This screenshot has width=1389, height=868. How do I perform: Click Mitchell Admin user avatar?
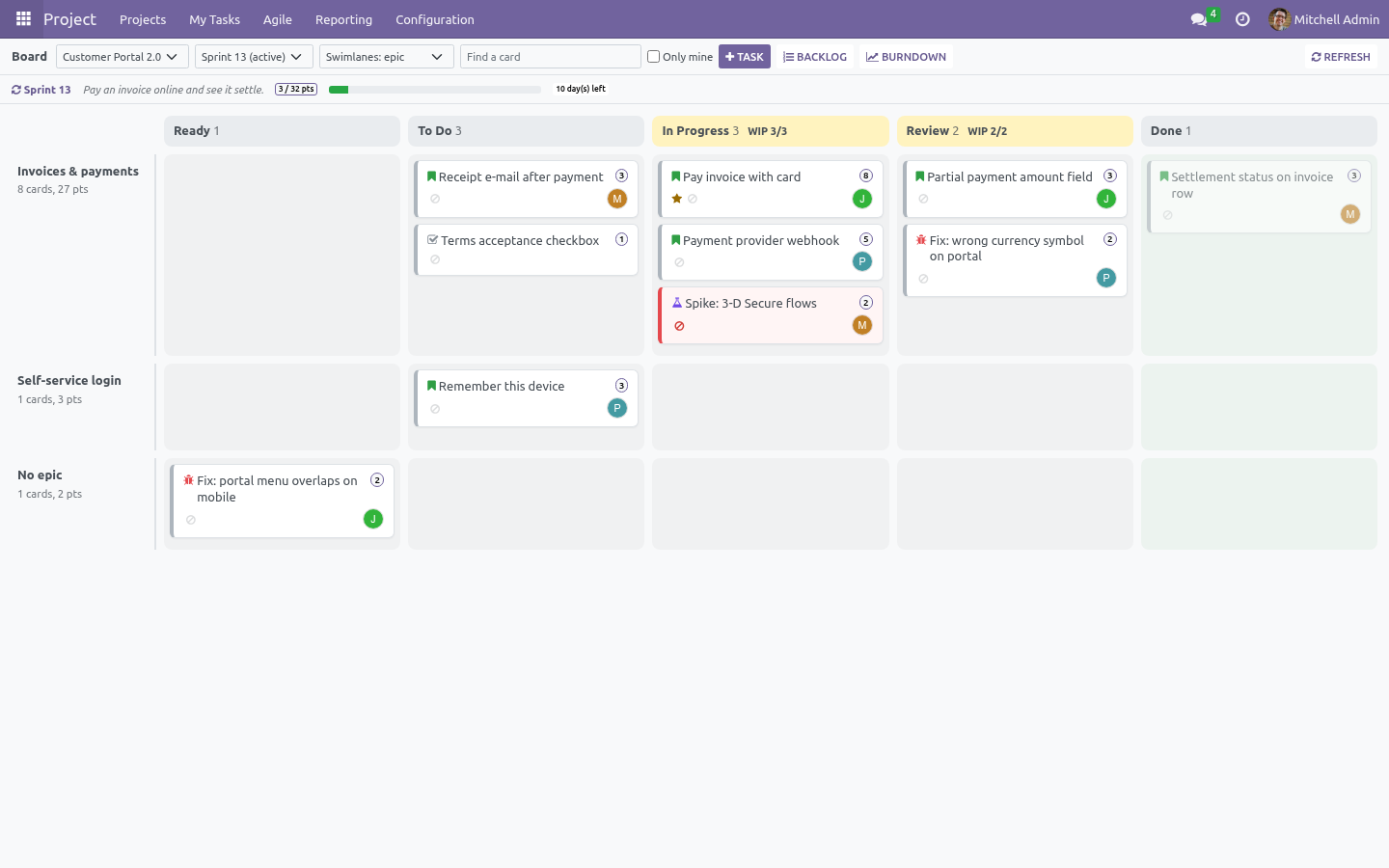click(1279, 19)
